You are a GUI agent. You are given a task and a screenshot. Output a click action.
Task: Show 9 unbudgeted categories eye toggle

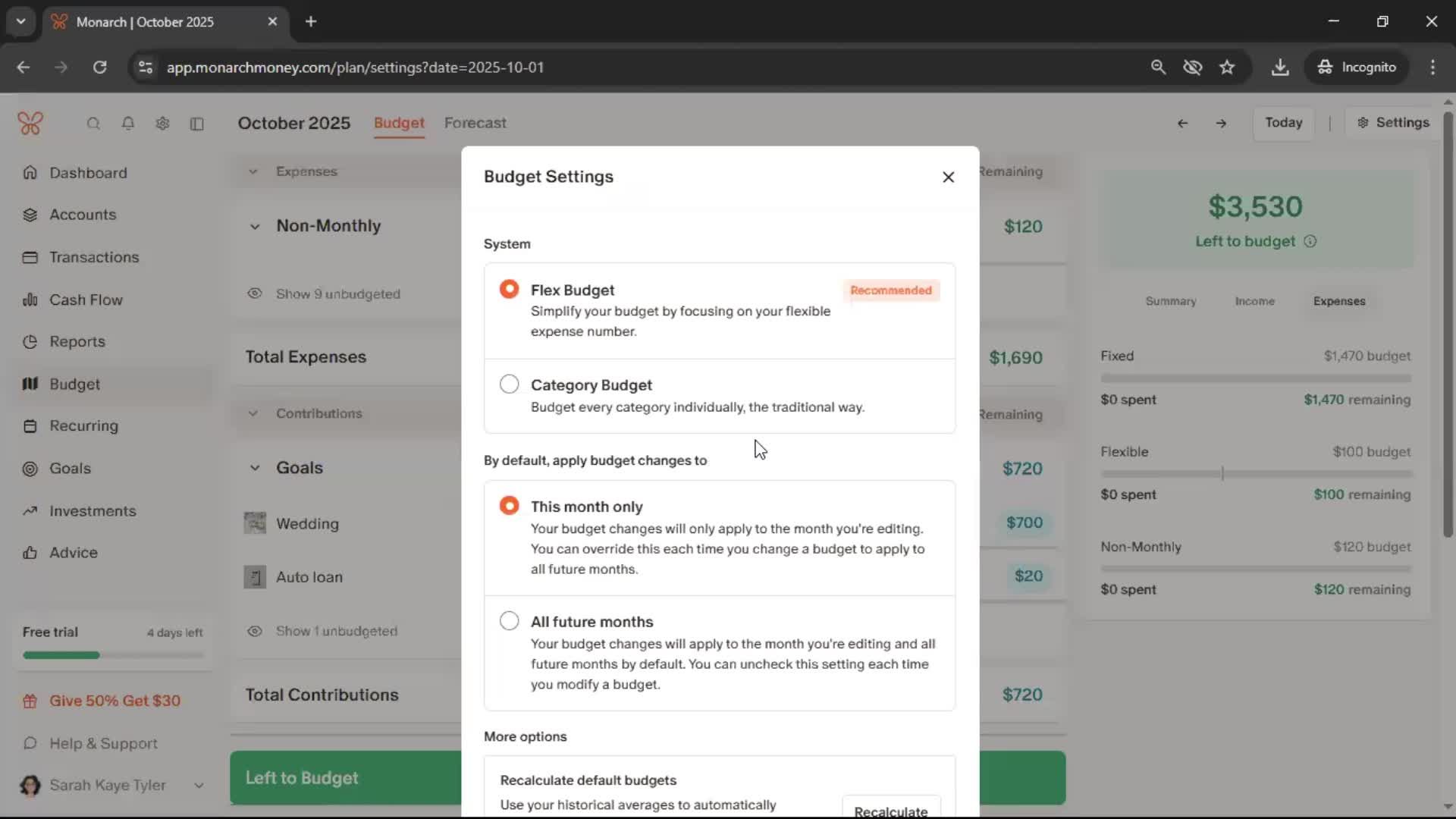[255, 293]
